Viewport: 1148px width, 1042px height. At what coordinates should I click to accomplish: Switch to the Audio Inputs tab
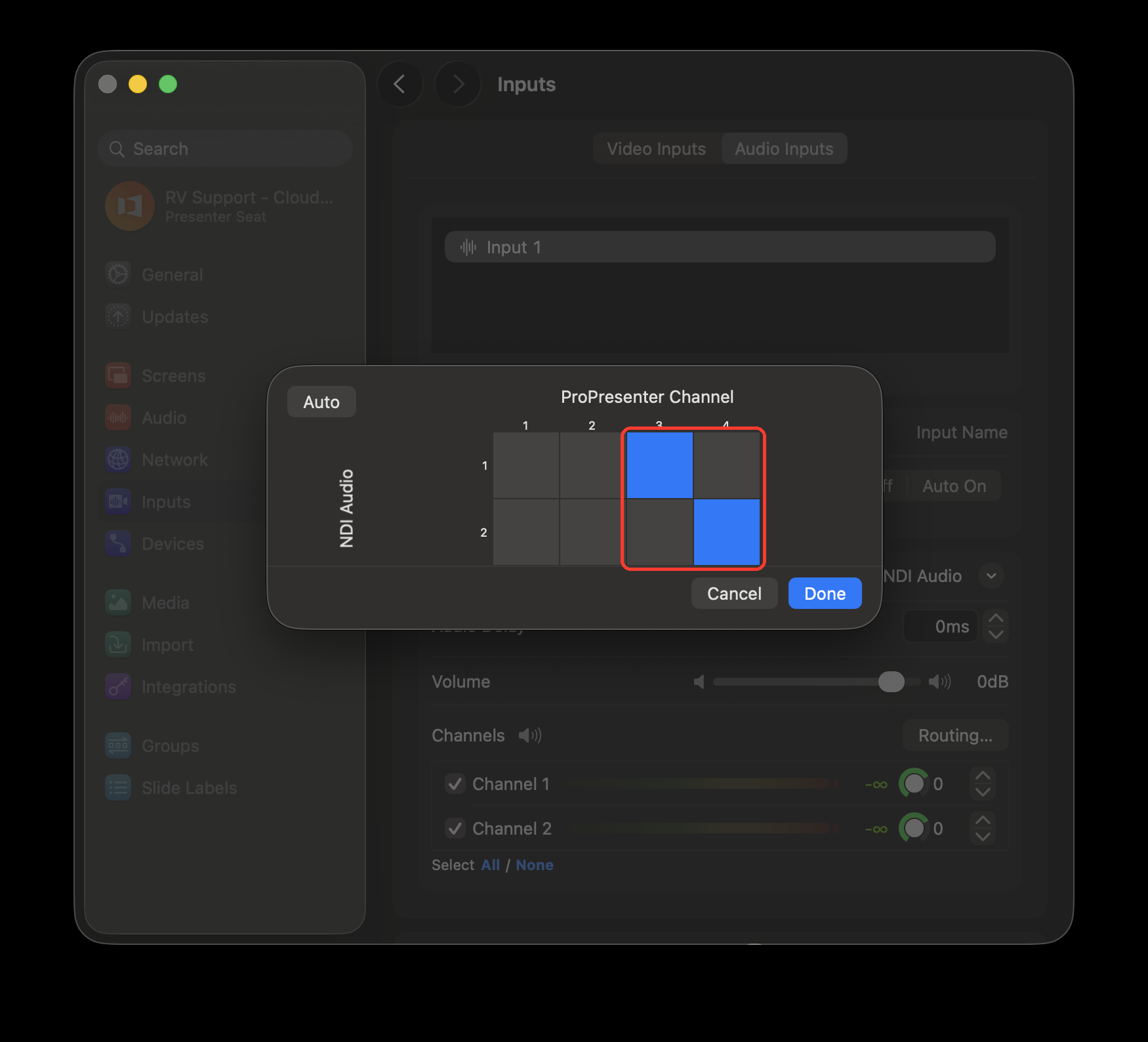click(784, 149)
